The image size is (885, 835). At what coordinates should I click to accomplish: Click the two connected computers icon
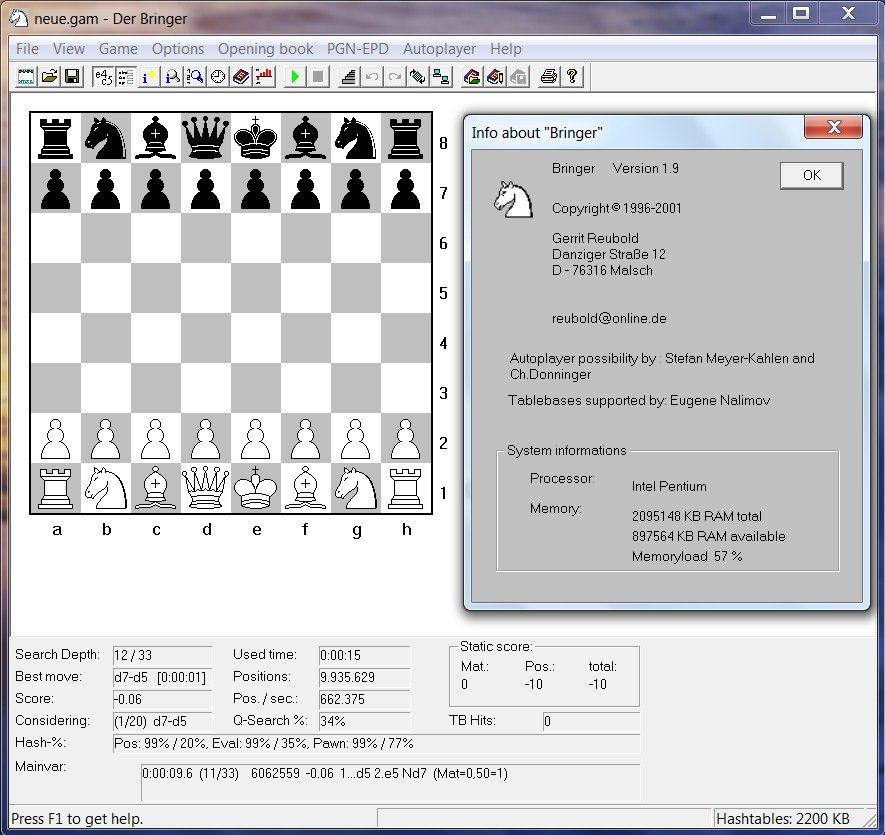pyautogui.click(x=441, y=76)
